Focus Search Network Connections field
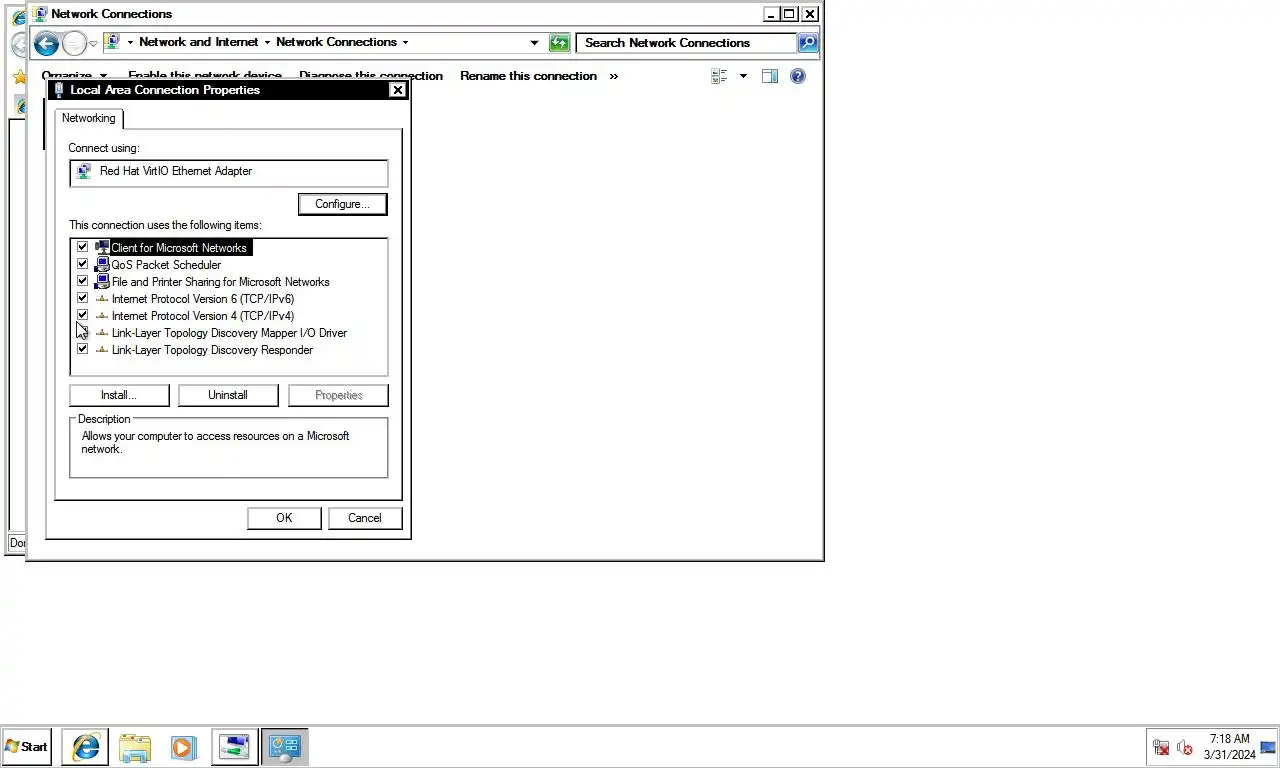The image size is (1280, 768). 687,43
